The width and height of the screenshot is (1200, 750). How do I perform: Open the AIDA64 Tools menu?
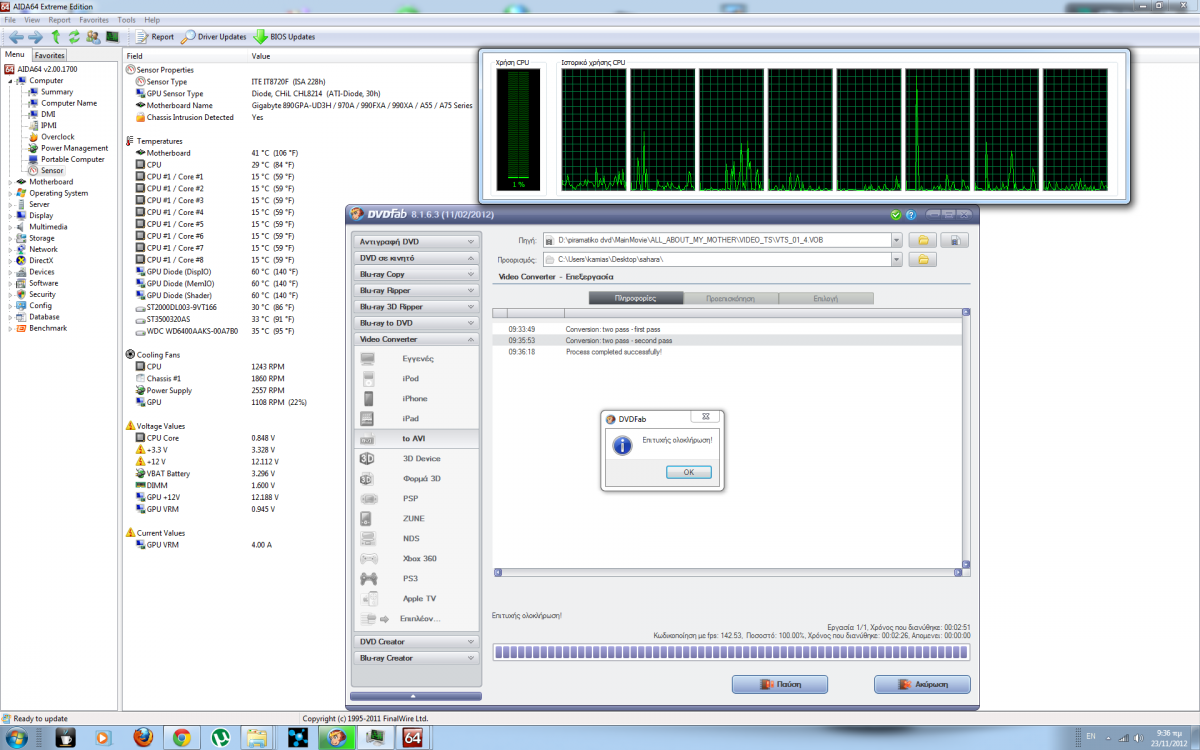[126, 20]
